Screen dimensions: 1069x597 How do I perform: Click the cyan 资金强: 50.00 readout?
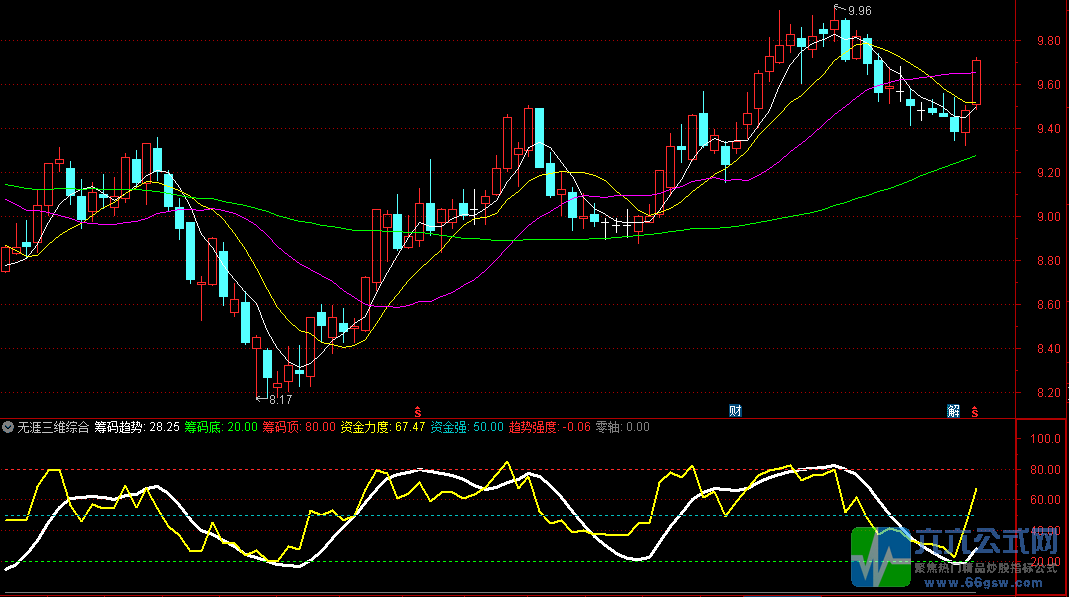click(467, 427)
